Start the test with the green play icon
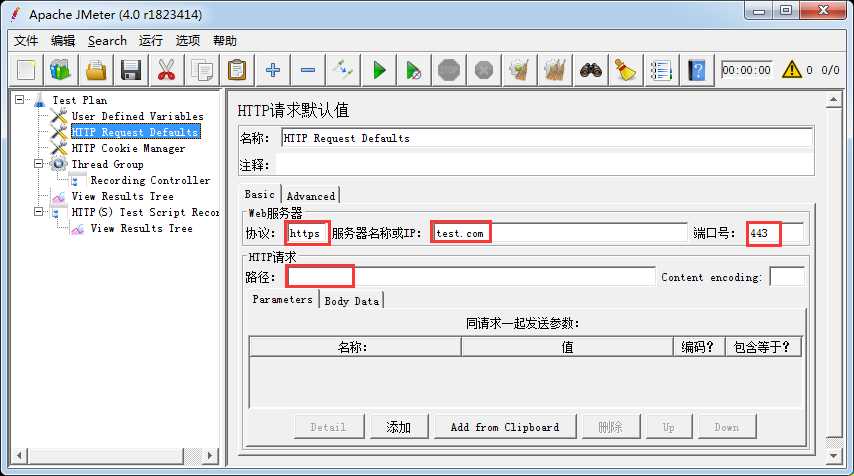Screen dimensions: 854x476 (379, 70)
